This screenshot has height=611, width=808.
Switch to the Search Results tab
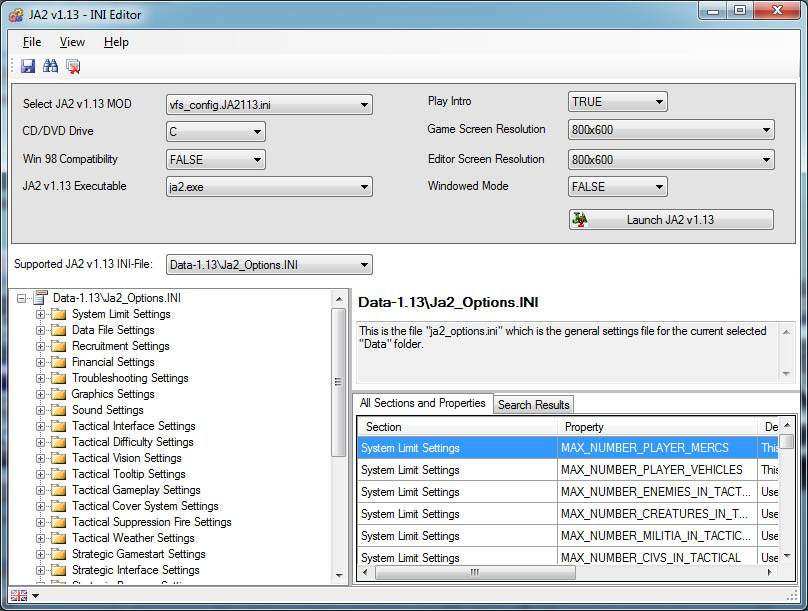click(533, 405)
